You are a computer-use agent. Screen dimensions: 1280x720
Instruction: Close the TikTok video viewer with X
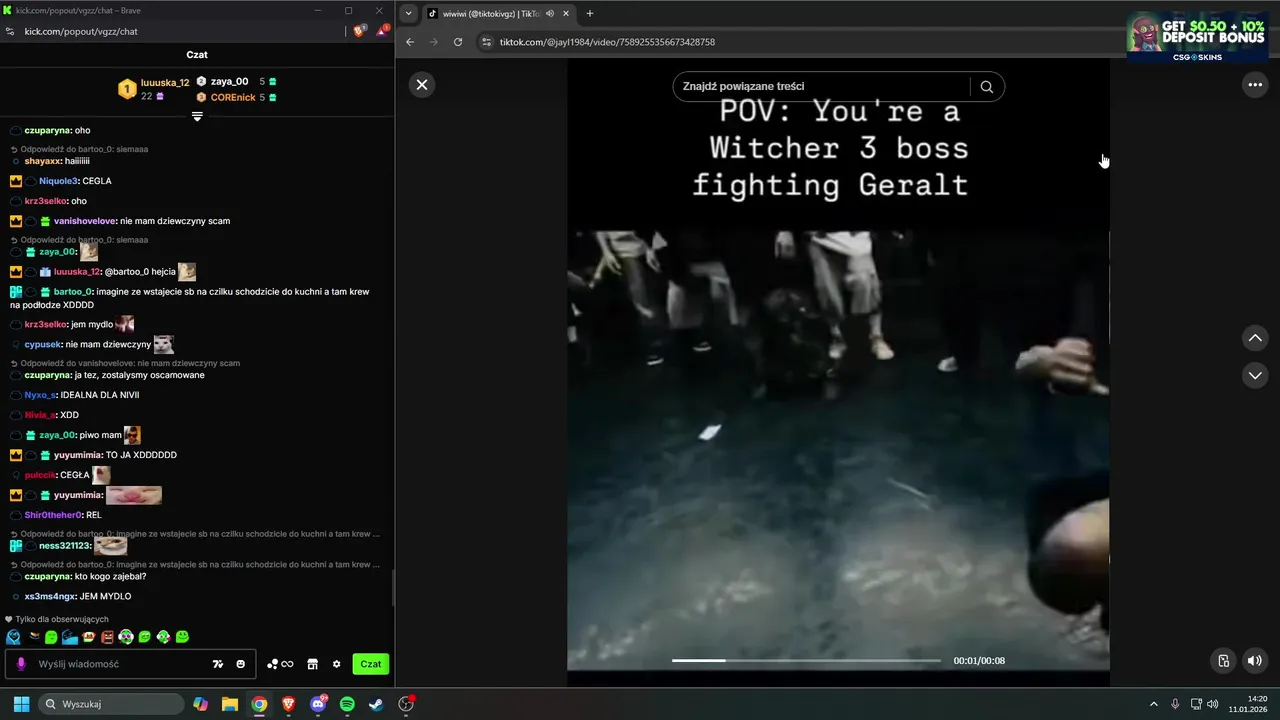pyautogui.click(x=421, y=85)
